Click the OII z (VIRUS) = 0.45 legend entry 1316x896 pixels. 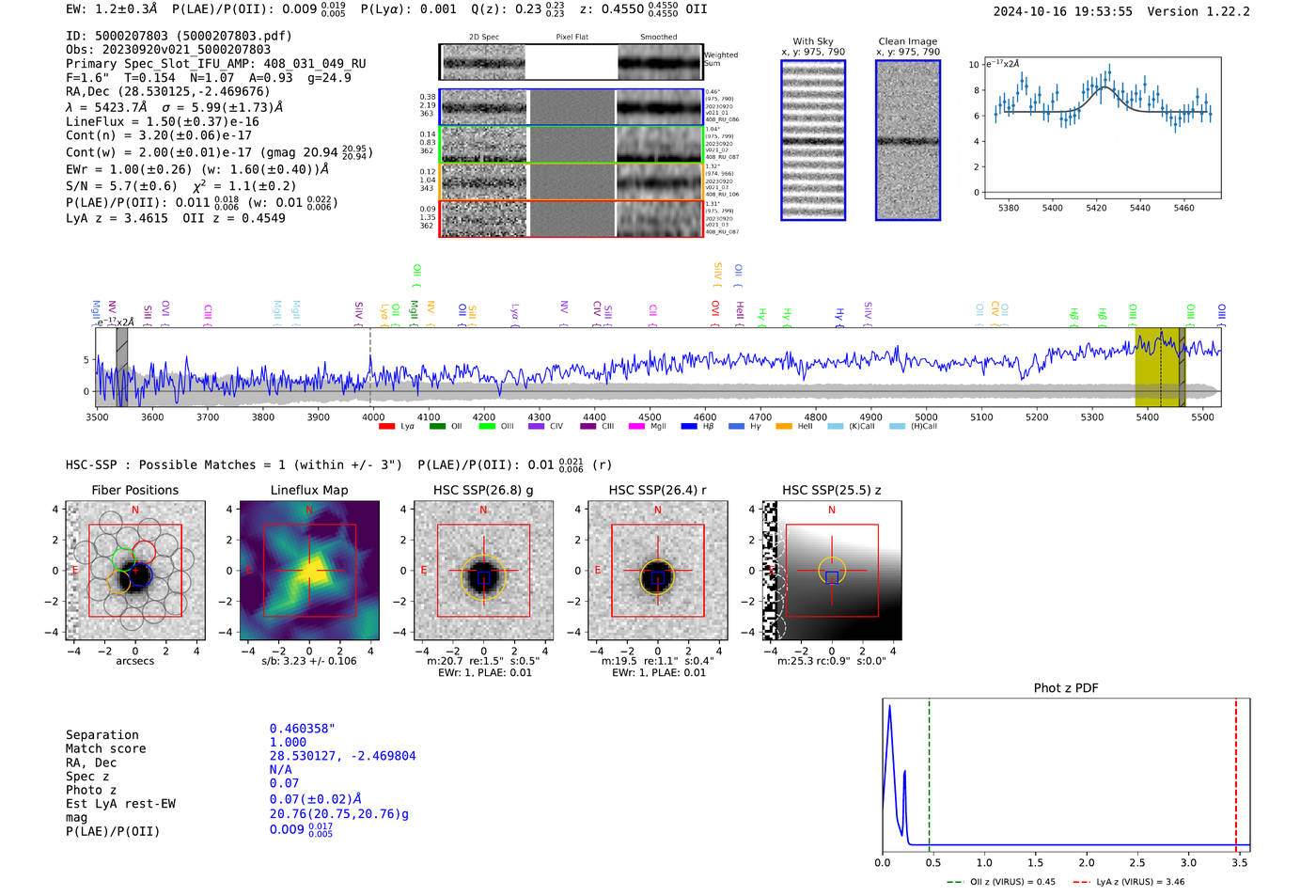[1002, 882]
